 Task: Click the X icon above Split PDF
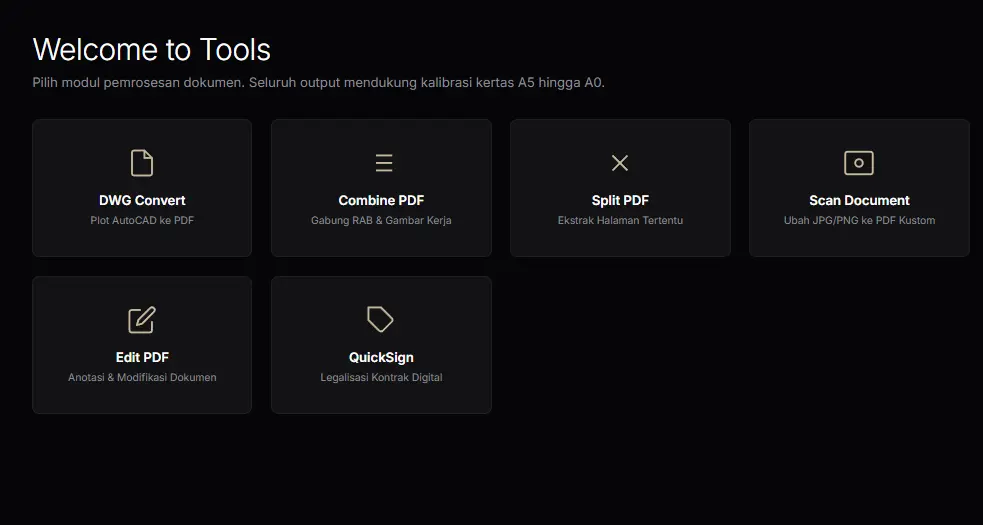click(620, 163)
